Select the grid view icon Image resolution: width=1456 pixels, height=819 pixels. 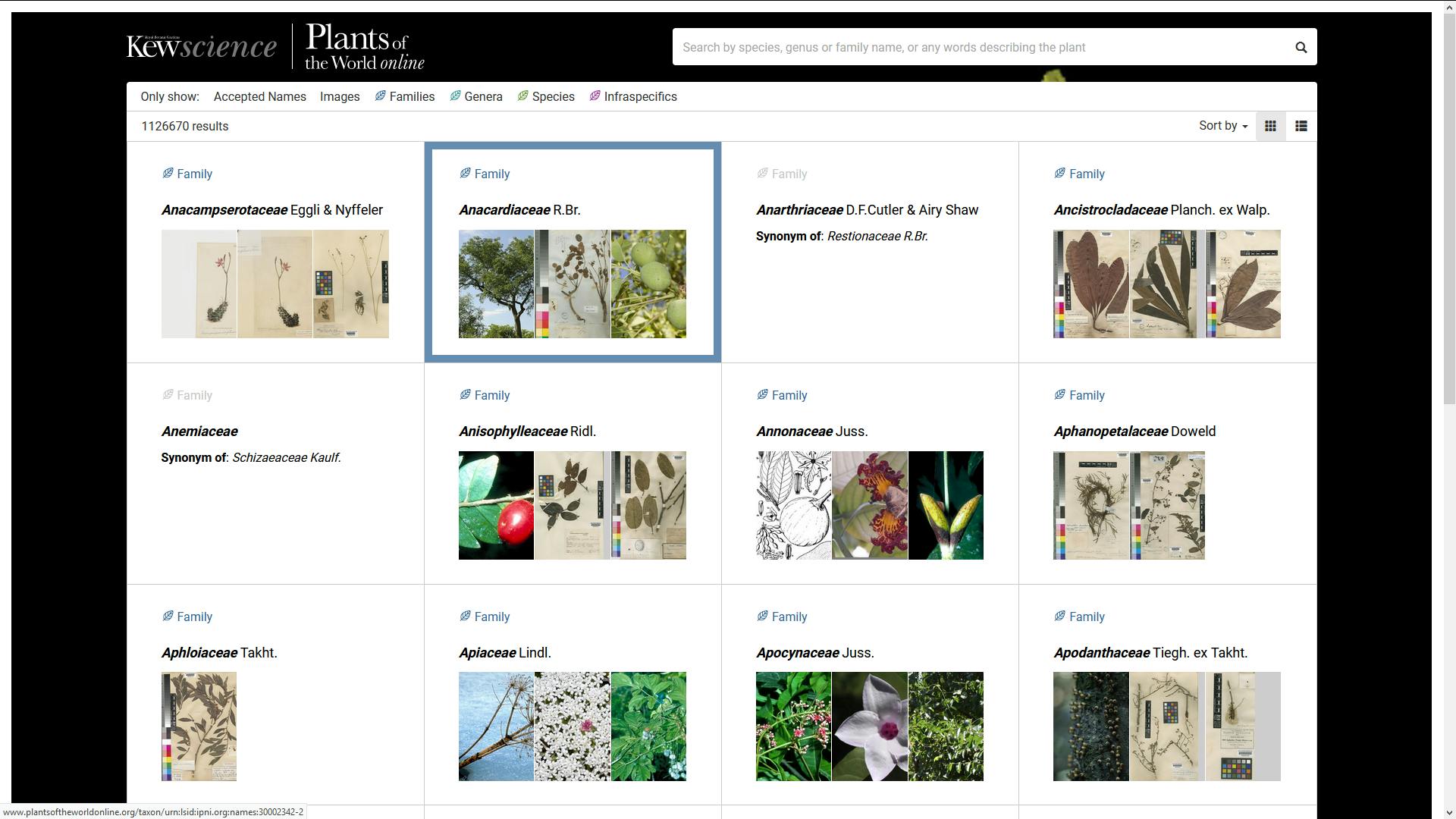(1270, 126)
